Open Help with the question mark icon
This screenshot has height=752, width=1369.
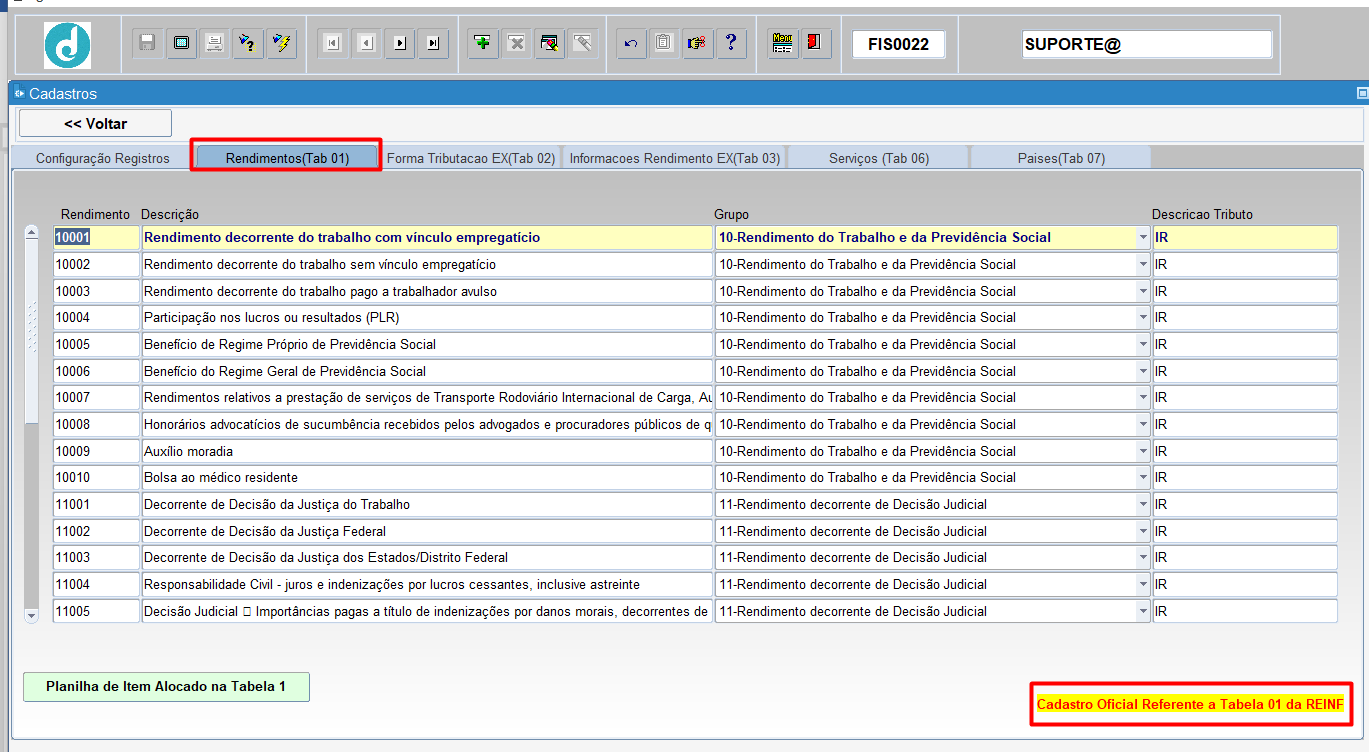[x=732, y=43]
